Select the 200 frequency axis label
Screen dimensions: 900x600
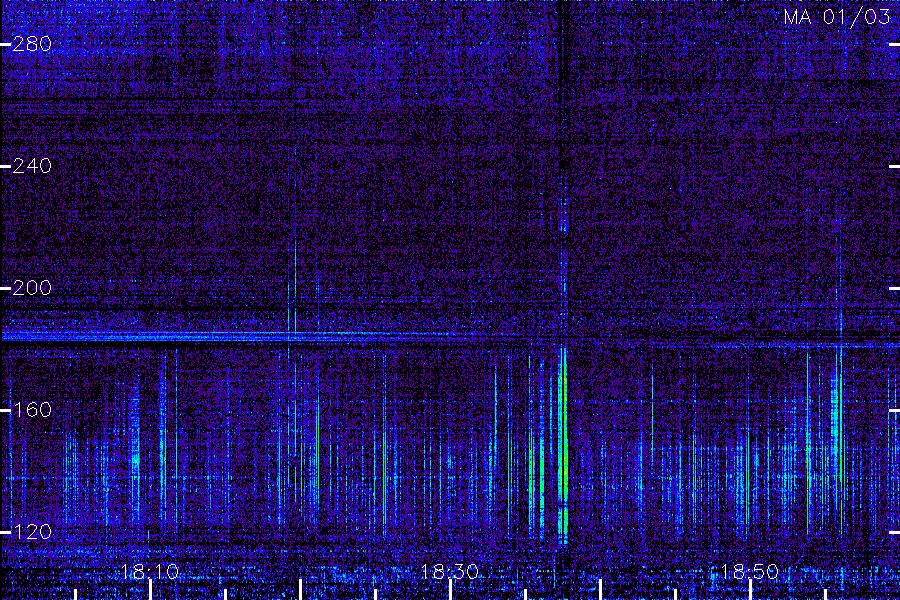point(32,288)
